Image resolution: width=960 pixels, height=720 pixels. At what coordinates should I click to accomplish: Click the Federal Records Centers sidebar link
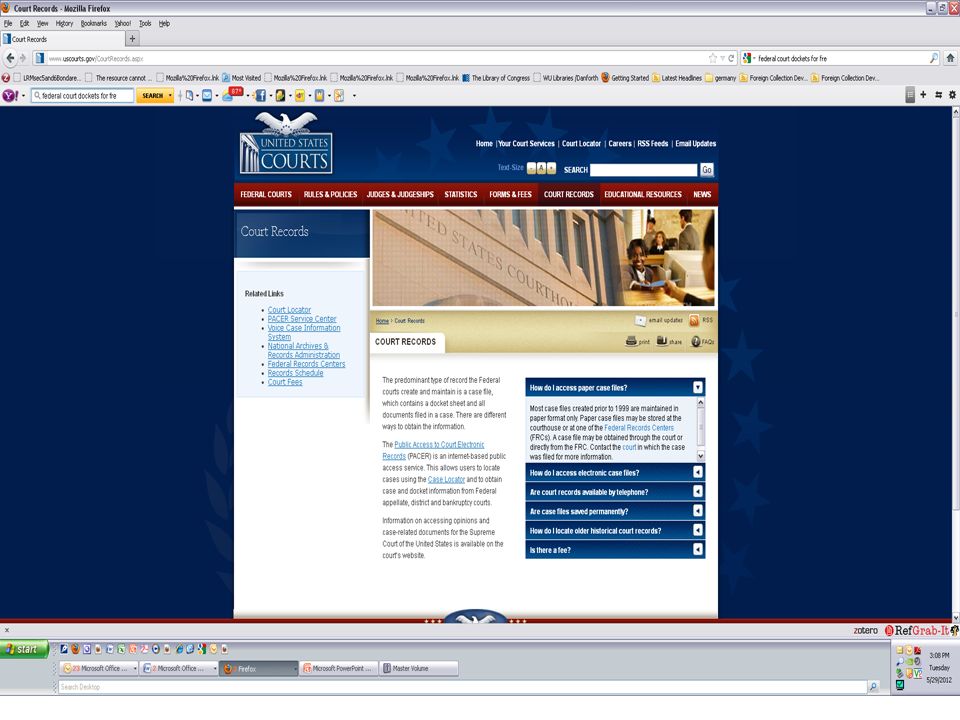(306, 364)
